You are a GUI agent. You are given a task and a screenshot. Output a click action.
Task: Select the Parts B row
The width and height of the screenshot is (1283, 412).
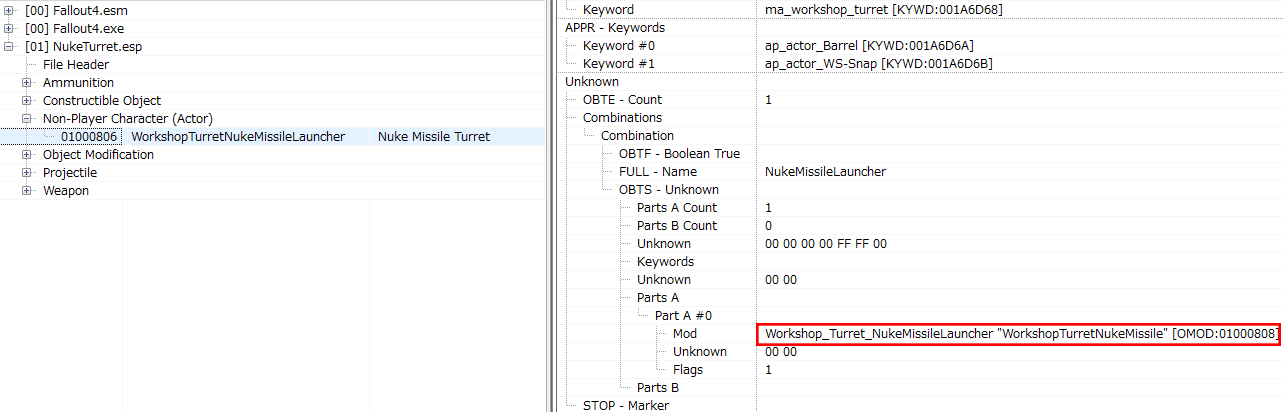click(658, 387)
